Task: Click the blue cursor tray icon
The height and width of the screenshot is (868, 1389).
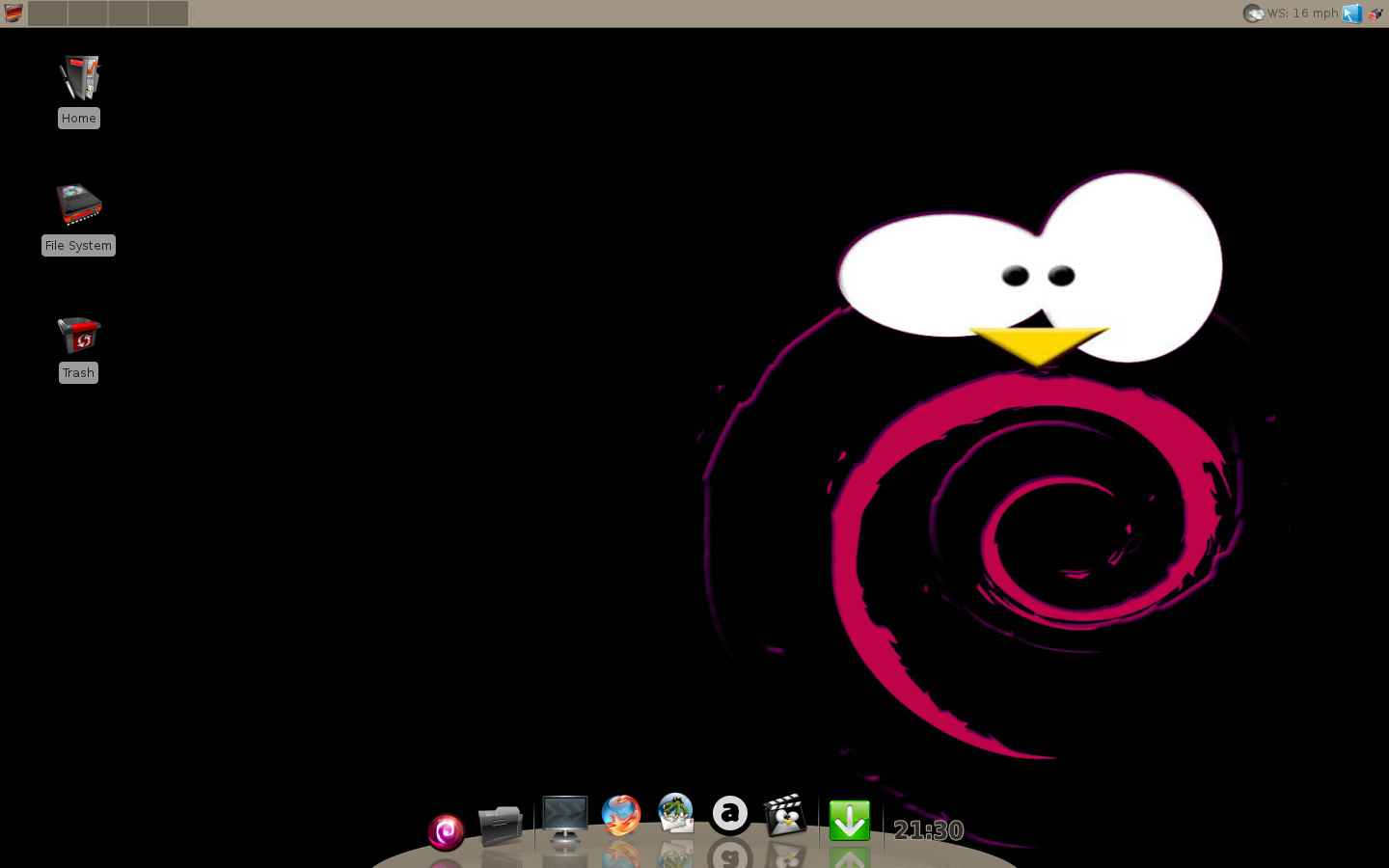Action: tap(1352, 14)
